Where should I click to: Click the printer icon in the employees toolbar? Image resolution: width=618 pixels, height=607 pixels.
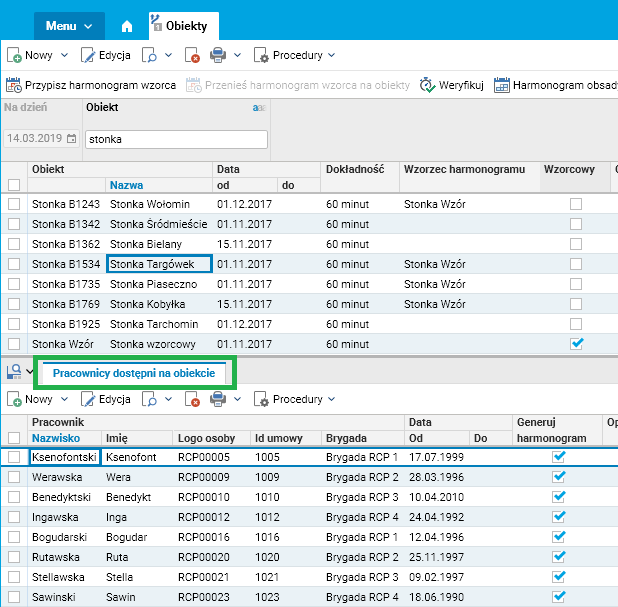pos(218,399)
